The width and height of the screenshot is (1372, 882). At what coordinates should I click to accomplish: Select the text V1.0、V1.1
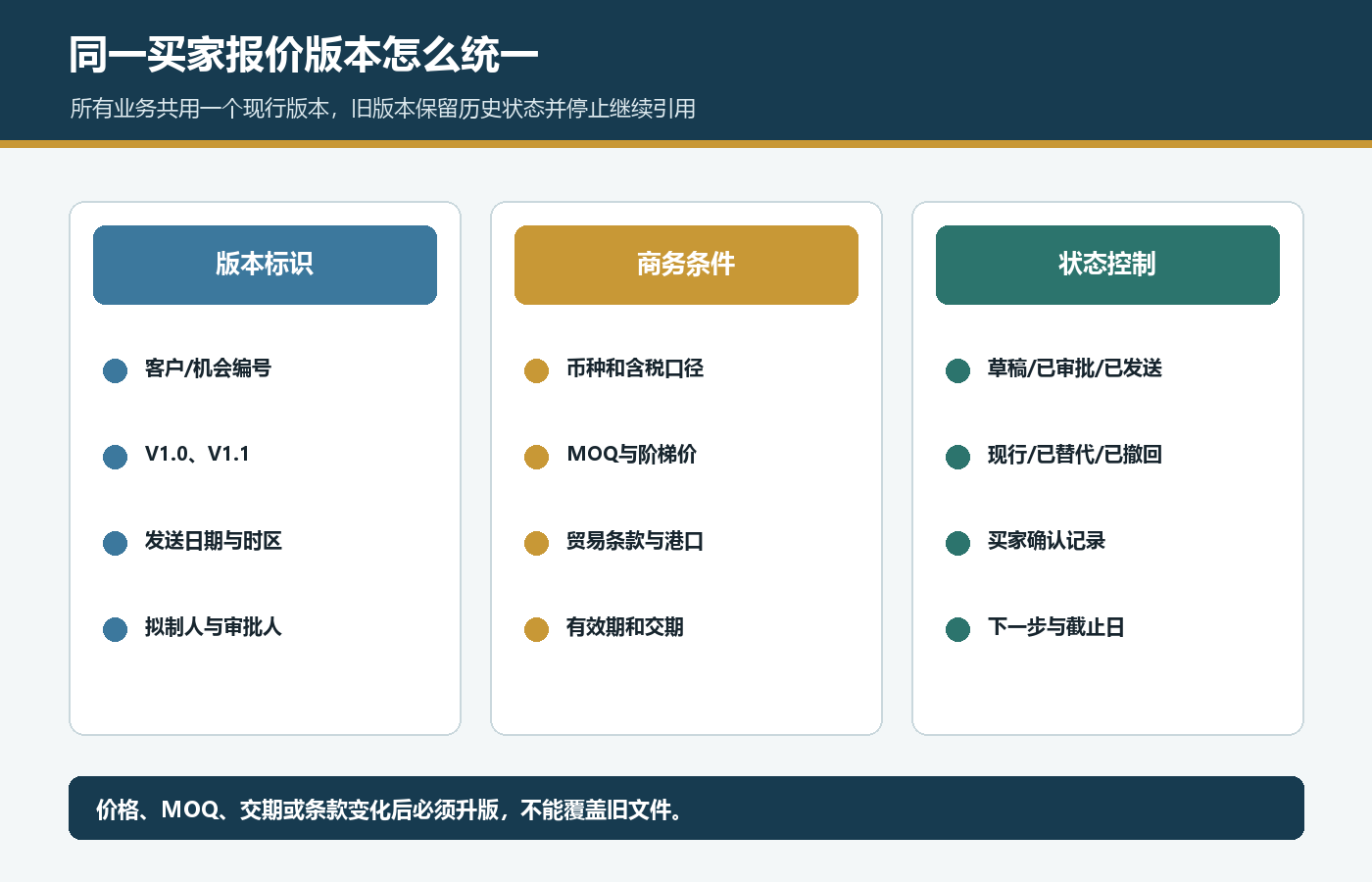pyautogui.click(x=197, y=454)
